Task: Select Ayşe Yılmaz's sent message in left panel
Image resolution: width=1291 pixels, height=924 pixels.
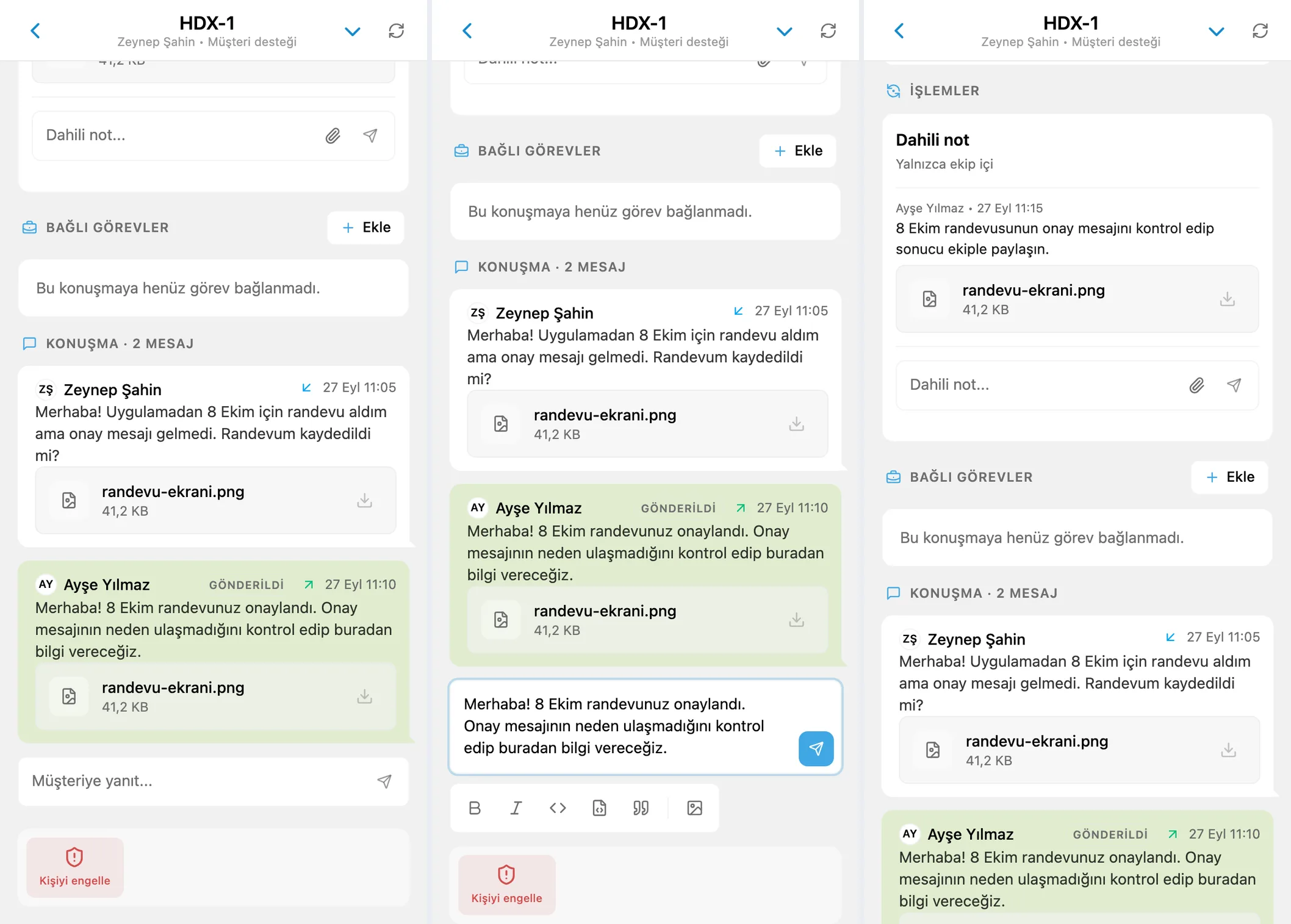Action: (x=214, y=651)
